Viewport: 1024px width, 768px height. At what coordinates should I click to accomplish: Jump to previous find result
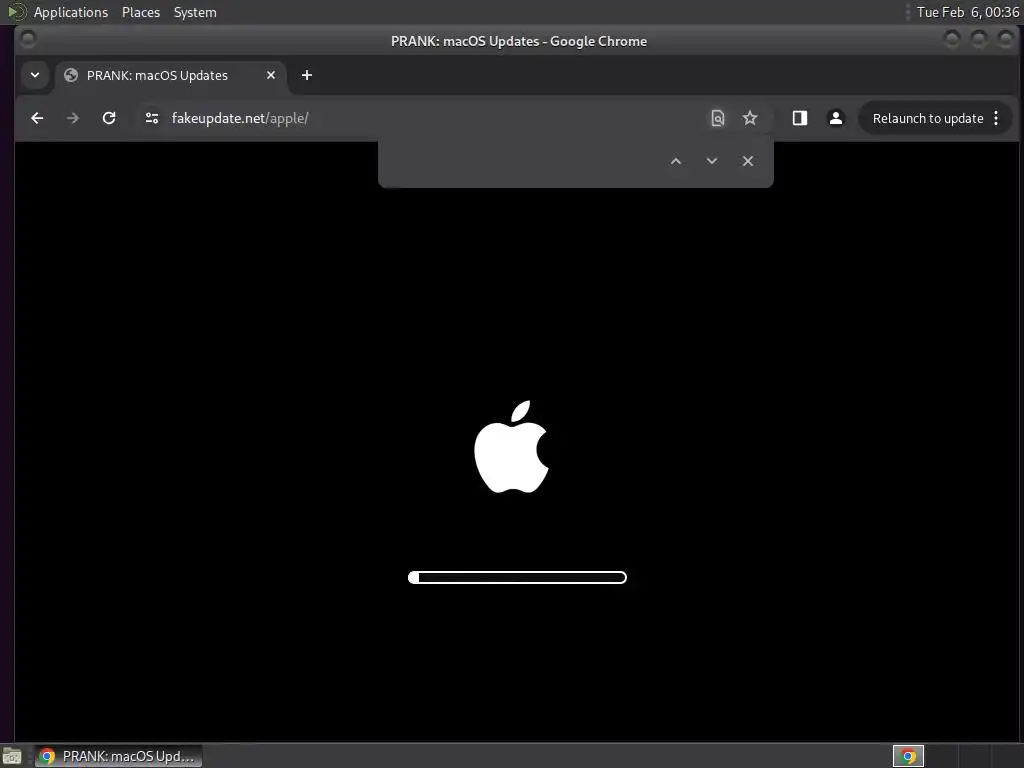click(676, 161)
